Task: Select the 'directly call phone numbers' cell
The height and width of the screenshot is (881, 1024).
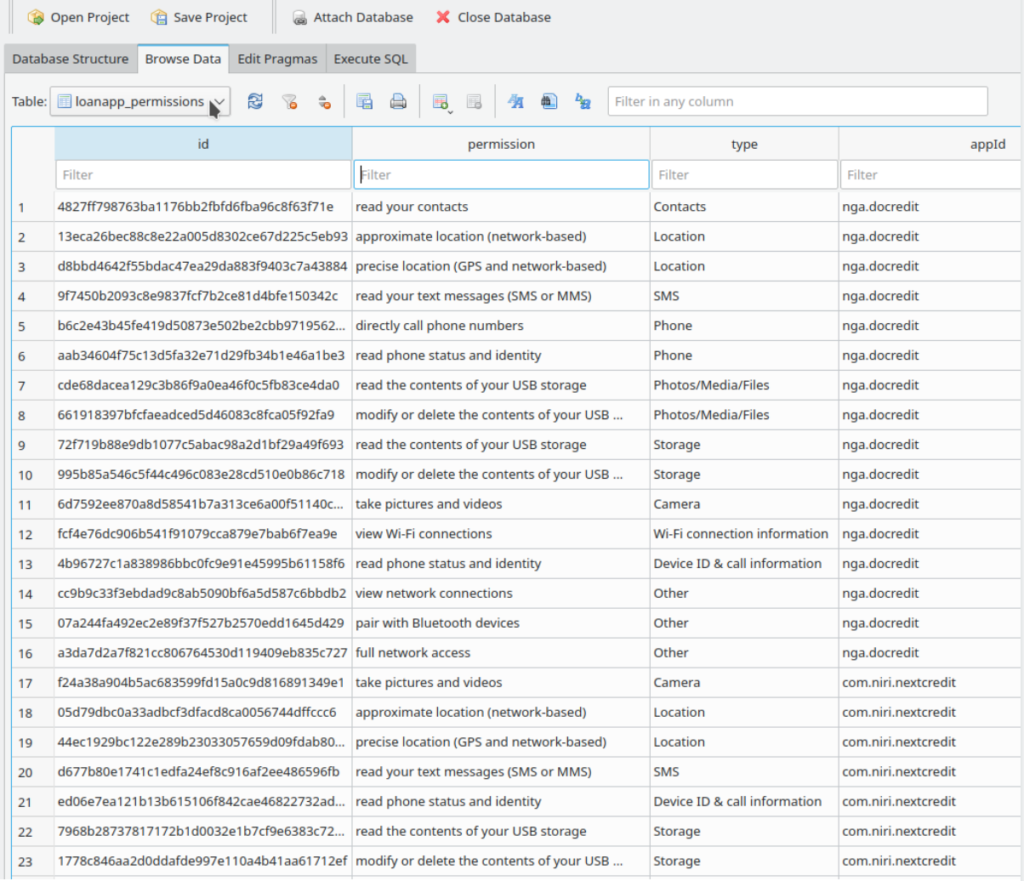Action: (501, 326)
